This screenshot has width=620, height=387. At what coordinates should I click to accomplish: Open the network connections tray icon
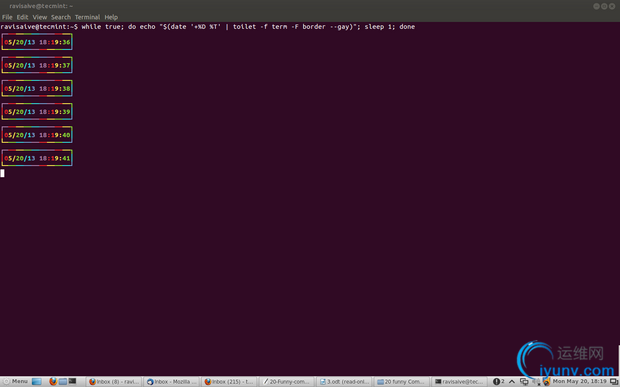524,381
